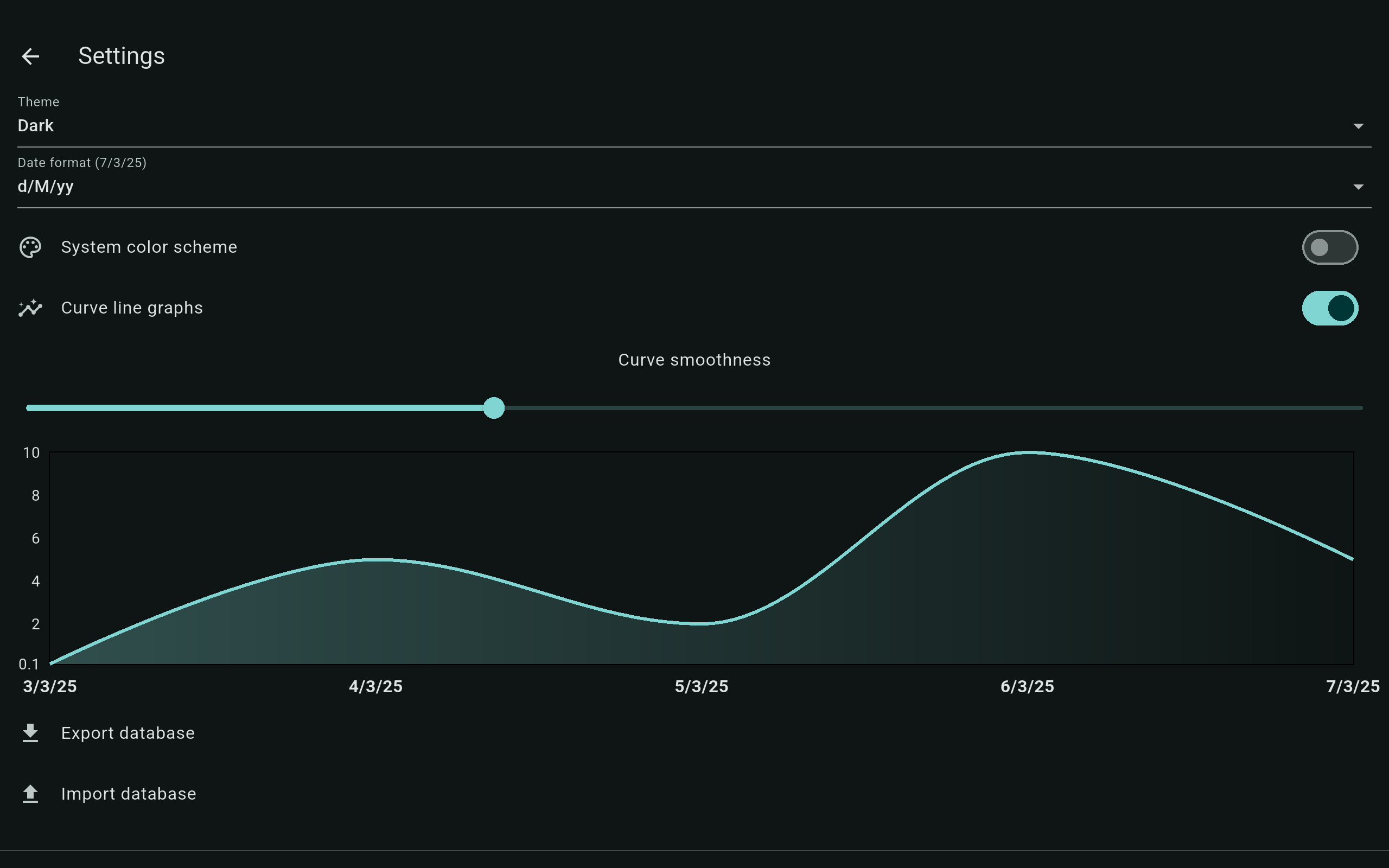
Task: Click the Settings title text
Action: [x=122, y=56]
